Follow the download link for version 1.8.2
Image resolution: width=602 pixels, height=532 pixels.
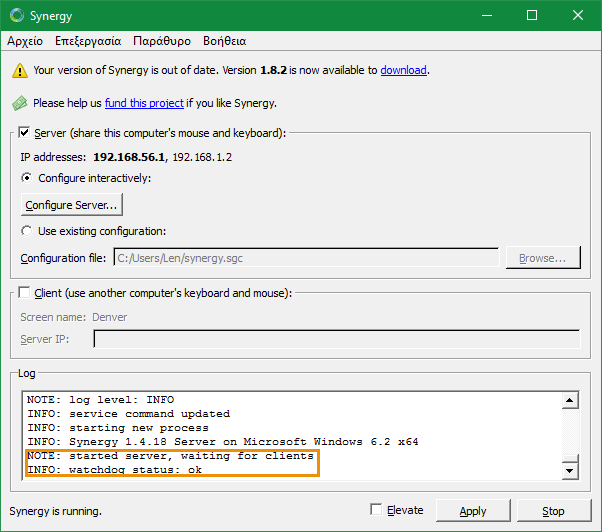click(x=404, y=70)
